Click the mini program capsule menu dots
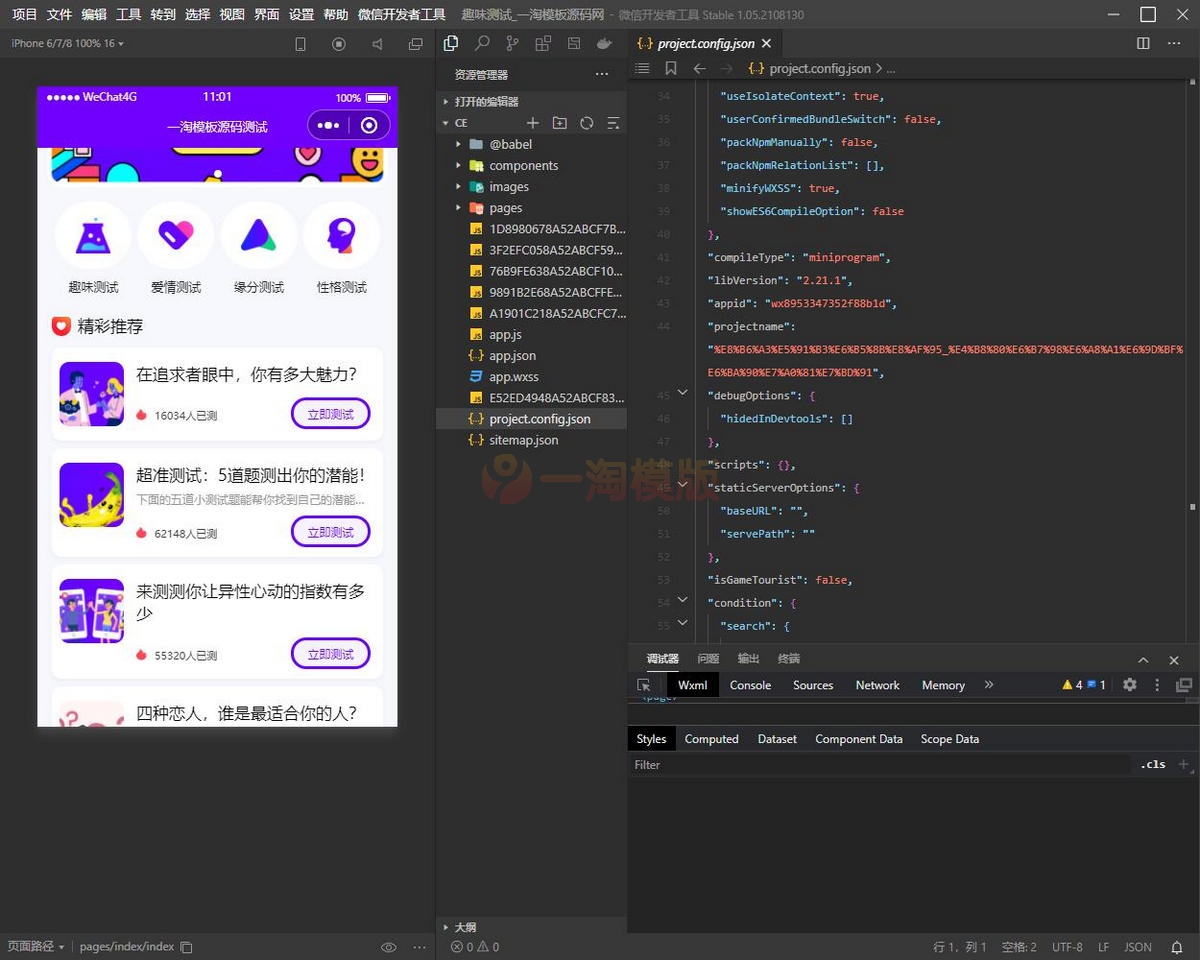This screenshot has width=1200, height=960. click(x=328, y=125)
